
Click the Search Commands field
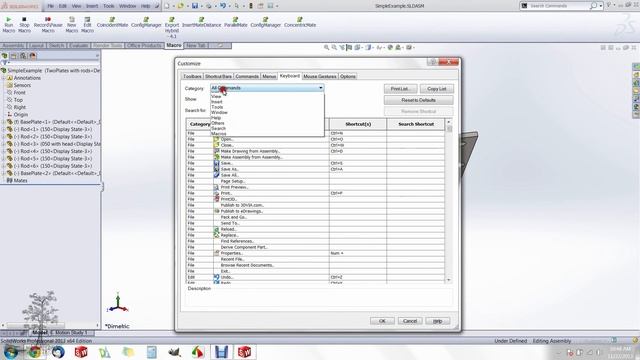pos(559,6)
